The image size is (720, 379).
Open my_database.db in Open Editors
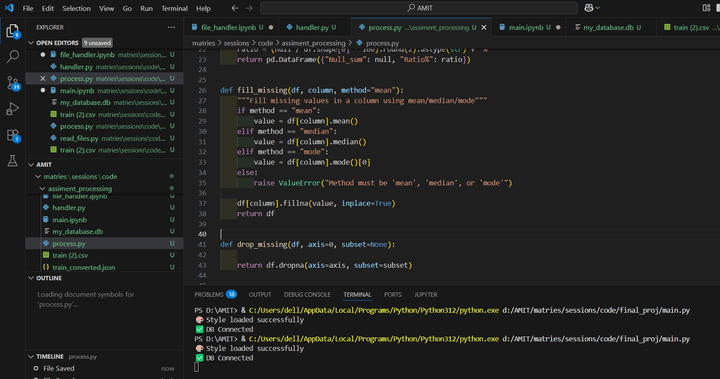tap(104, 102)
